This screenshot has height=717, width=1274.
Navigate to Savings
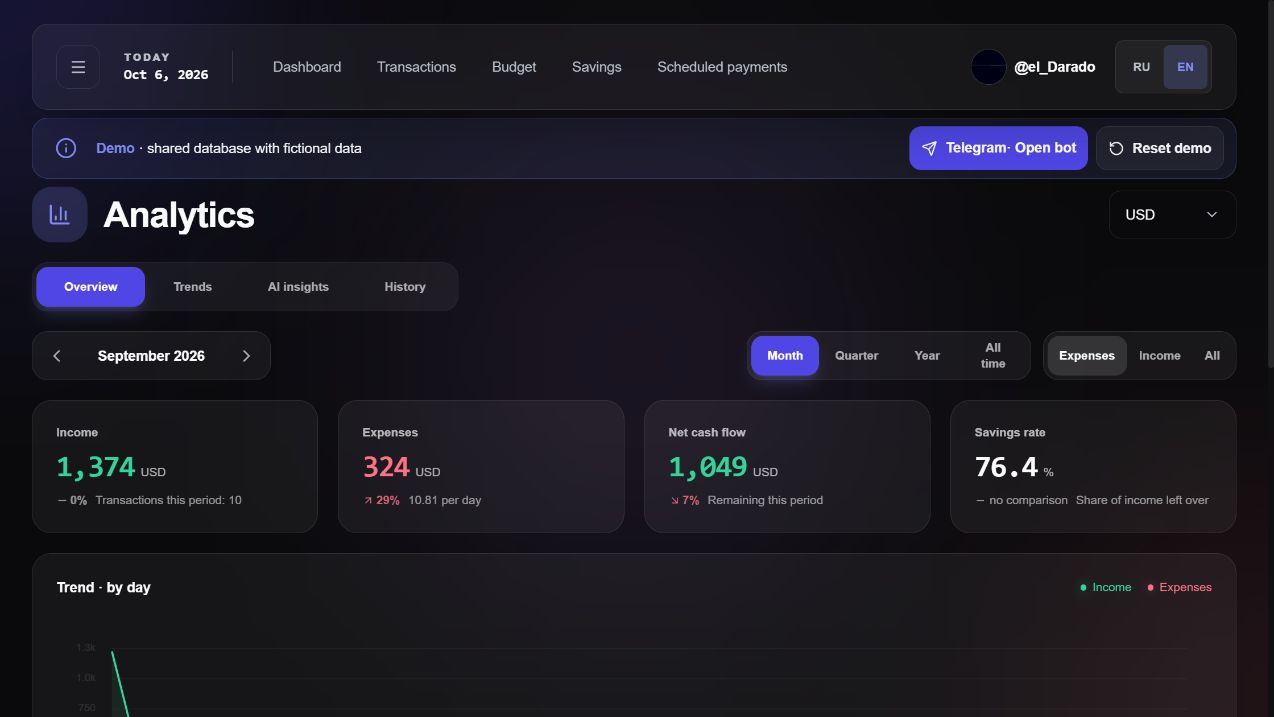[597, 67]
